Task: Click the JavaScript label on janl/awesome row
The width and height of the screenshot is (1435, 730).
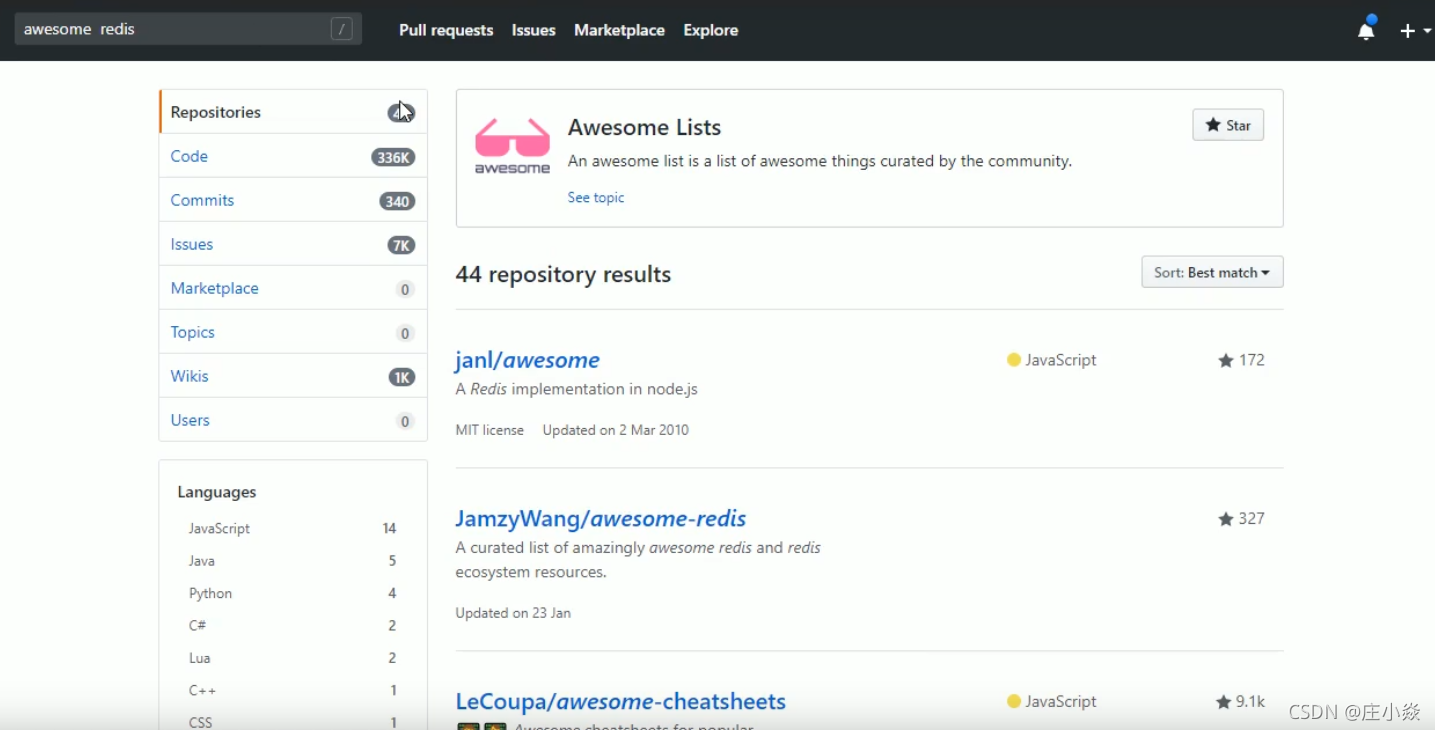Action: tap(1061, 360)
